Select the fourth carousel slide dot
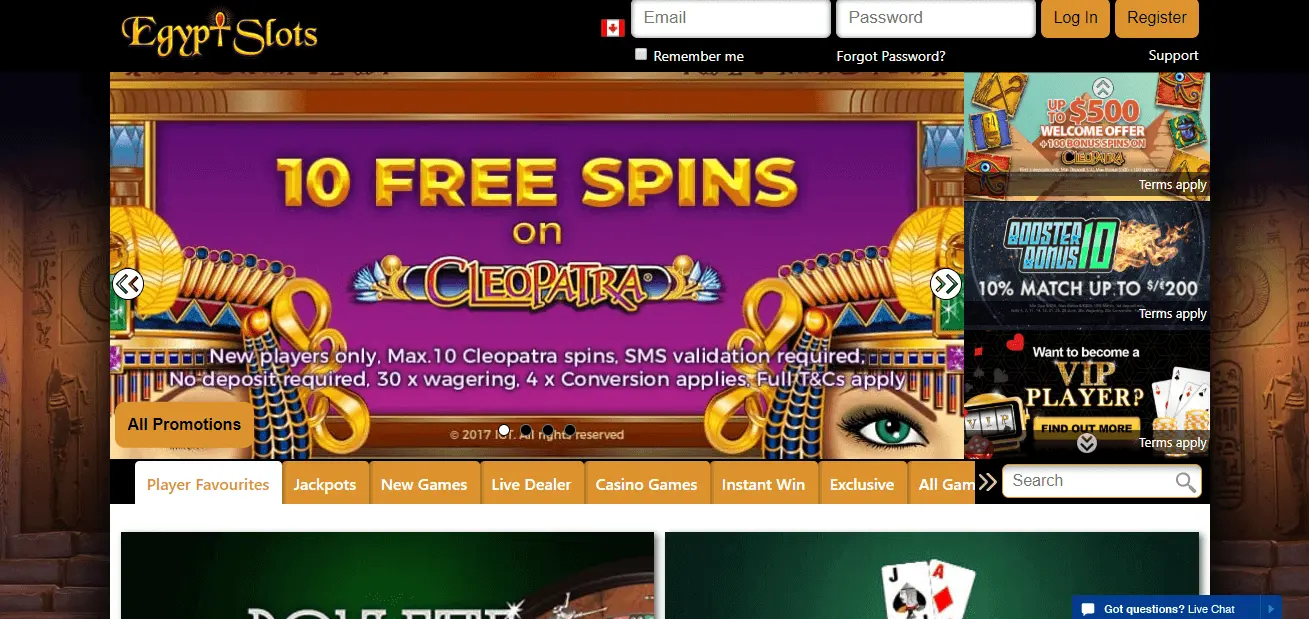 570,430
